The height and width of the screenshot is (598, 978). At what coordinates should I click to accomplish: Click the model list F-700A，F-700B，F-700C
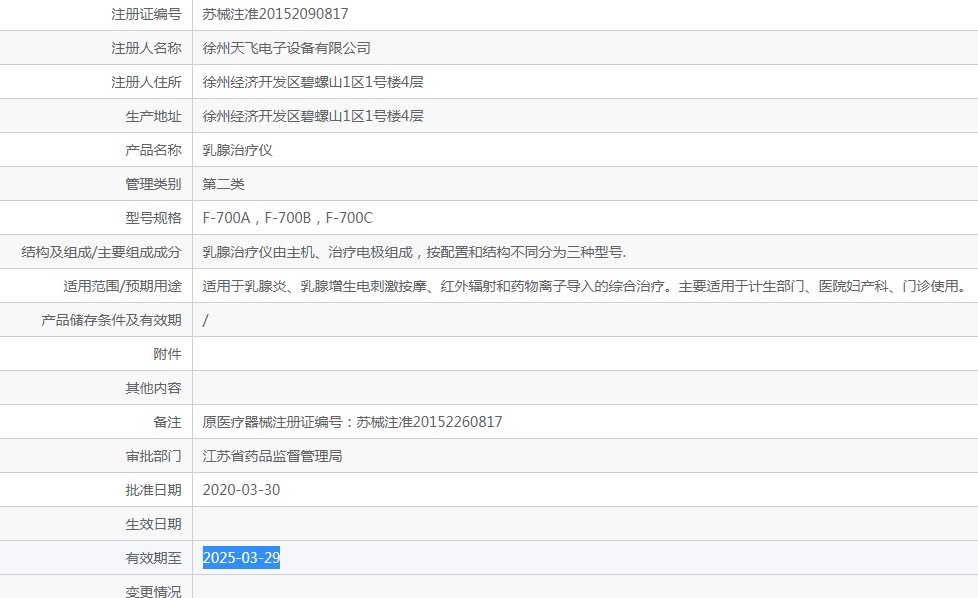288,218
